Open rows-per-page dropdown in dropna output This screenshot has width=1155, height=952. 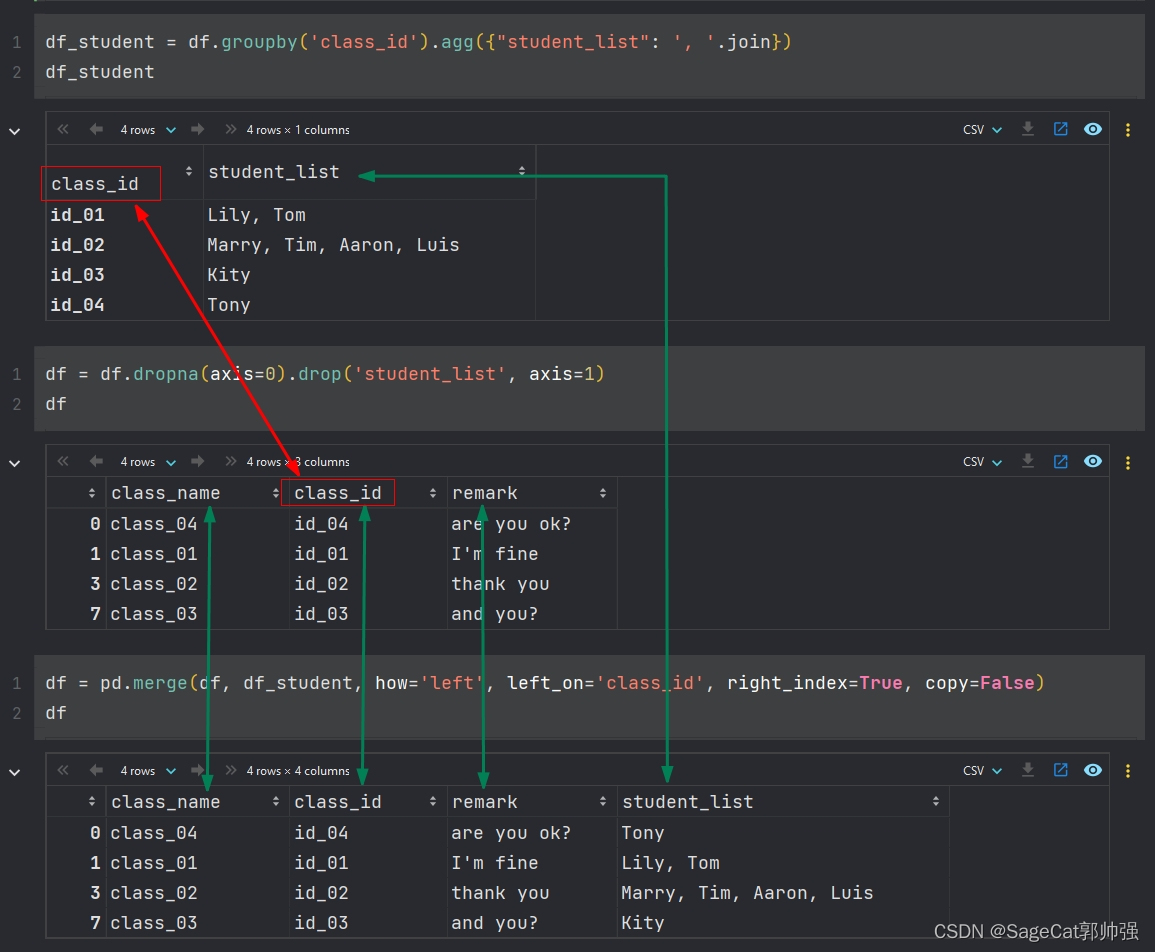[x=148, y=462]
